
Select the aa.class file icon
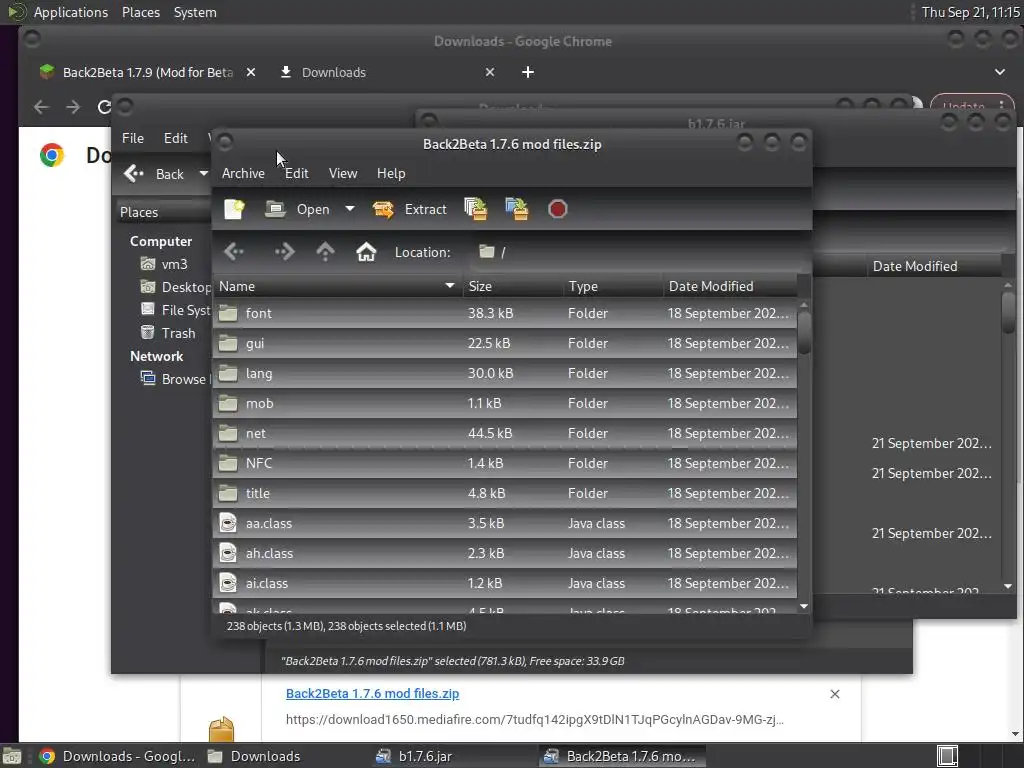228,523
